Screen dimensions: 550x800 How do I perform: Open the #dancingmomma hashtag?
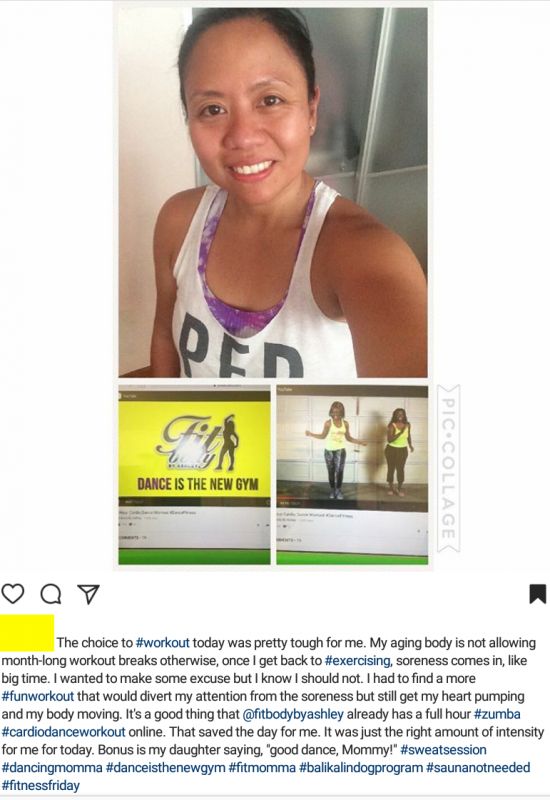(x=52, y=767)
